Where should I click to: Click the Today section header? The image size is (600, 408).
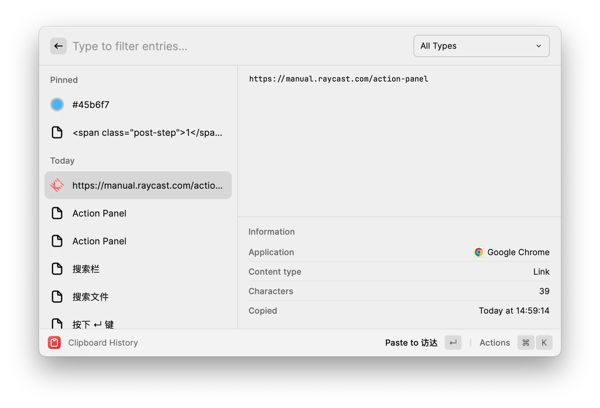pyautogui.click(x=62, y=160)
